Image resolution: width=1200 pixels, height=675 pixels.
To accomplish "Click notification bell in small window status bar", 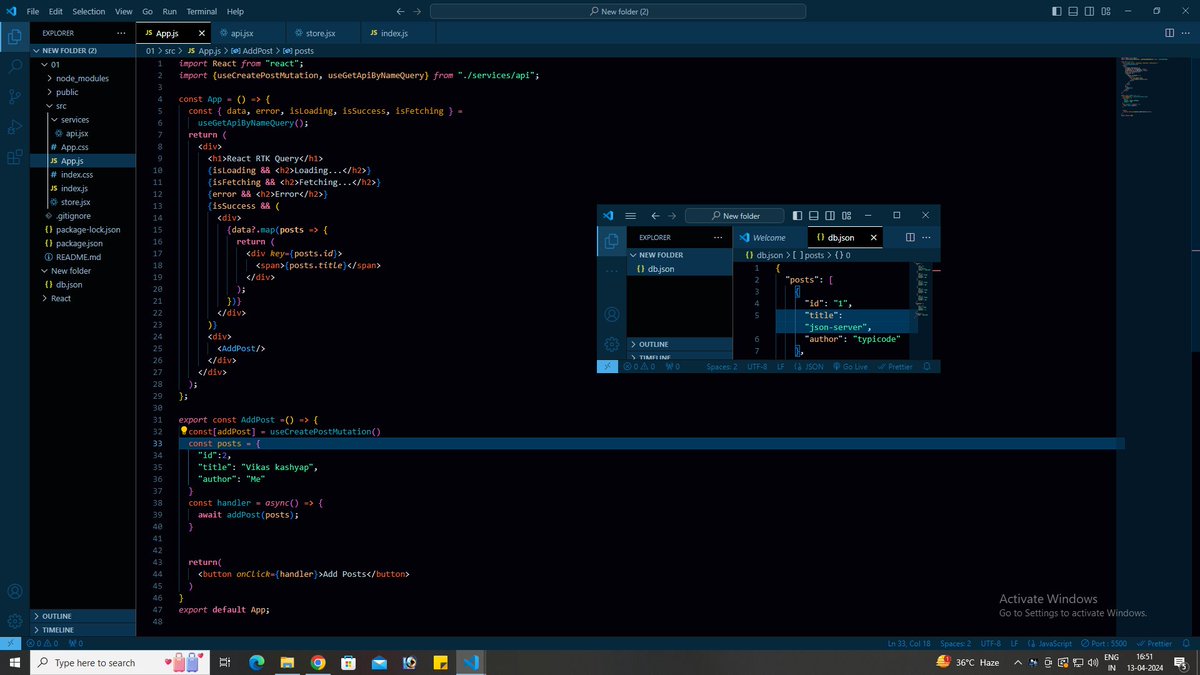I will pyautogui.click(x=928, y=367).
